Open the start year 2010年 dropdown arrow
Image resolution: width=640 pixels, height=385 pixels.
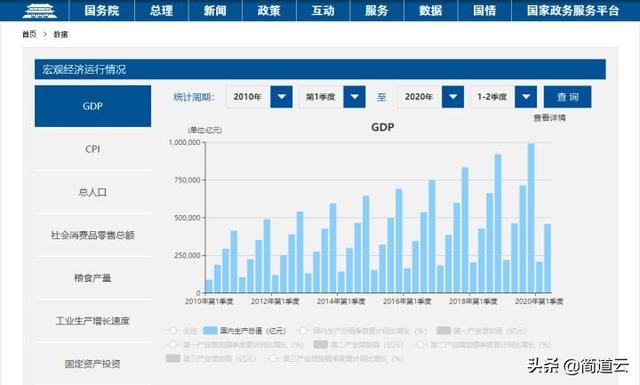pos(281,97)
